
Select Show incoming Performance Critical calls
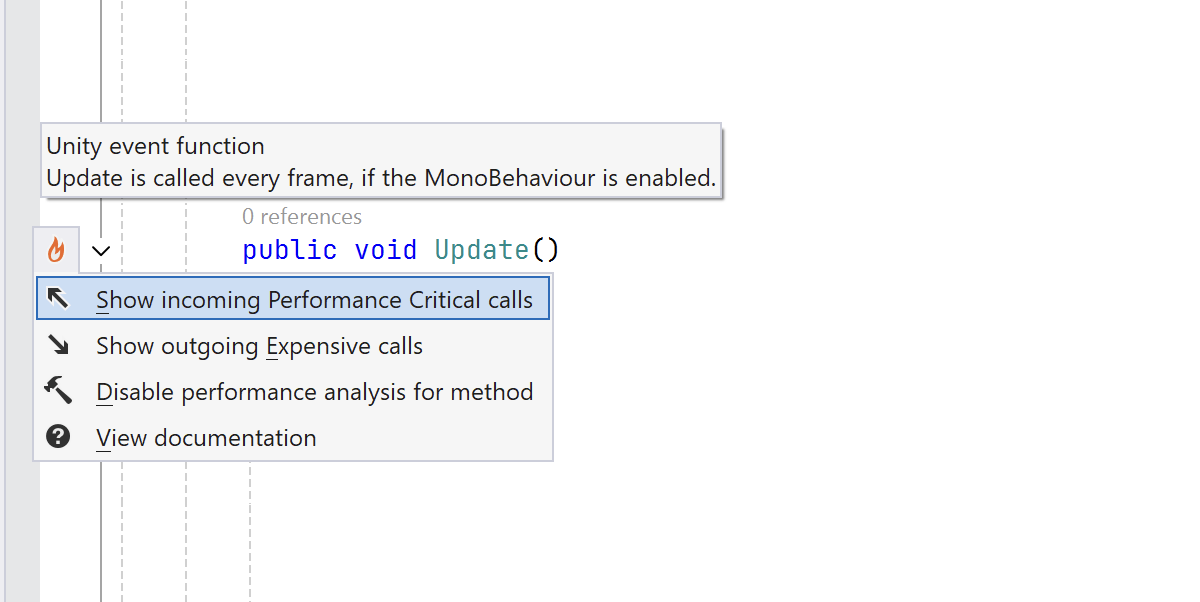click(314, 300)
